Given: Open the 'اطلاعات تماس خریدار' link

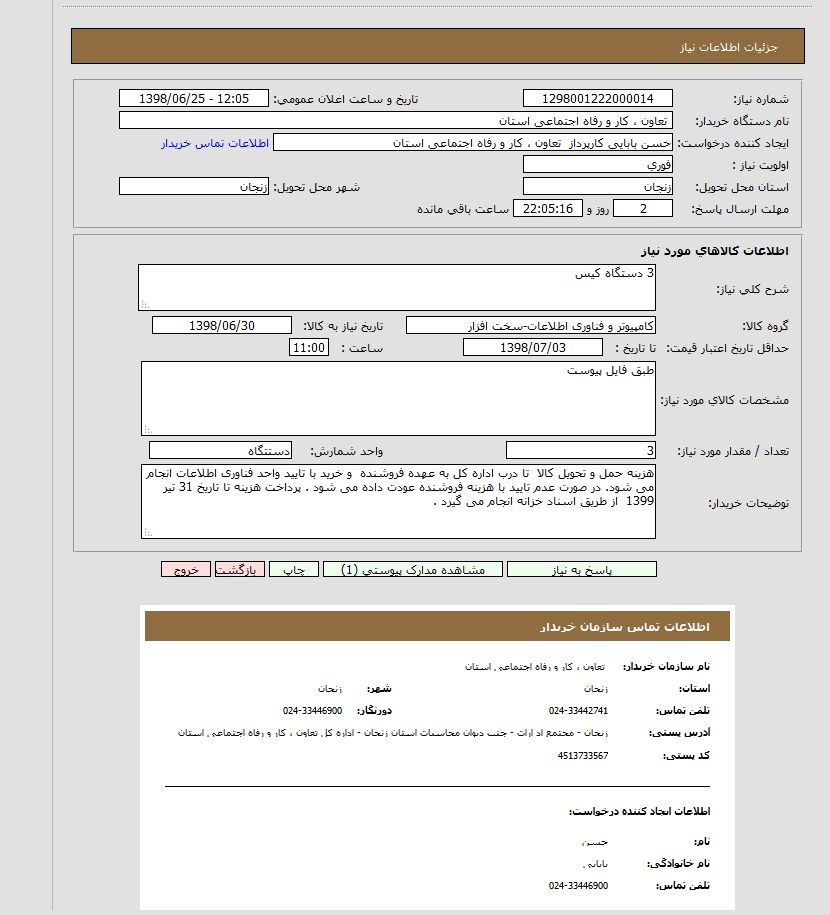Looking at the screenshot, I should [215, 143].
